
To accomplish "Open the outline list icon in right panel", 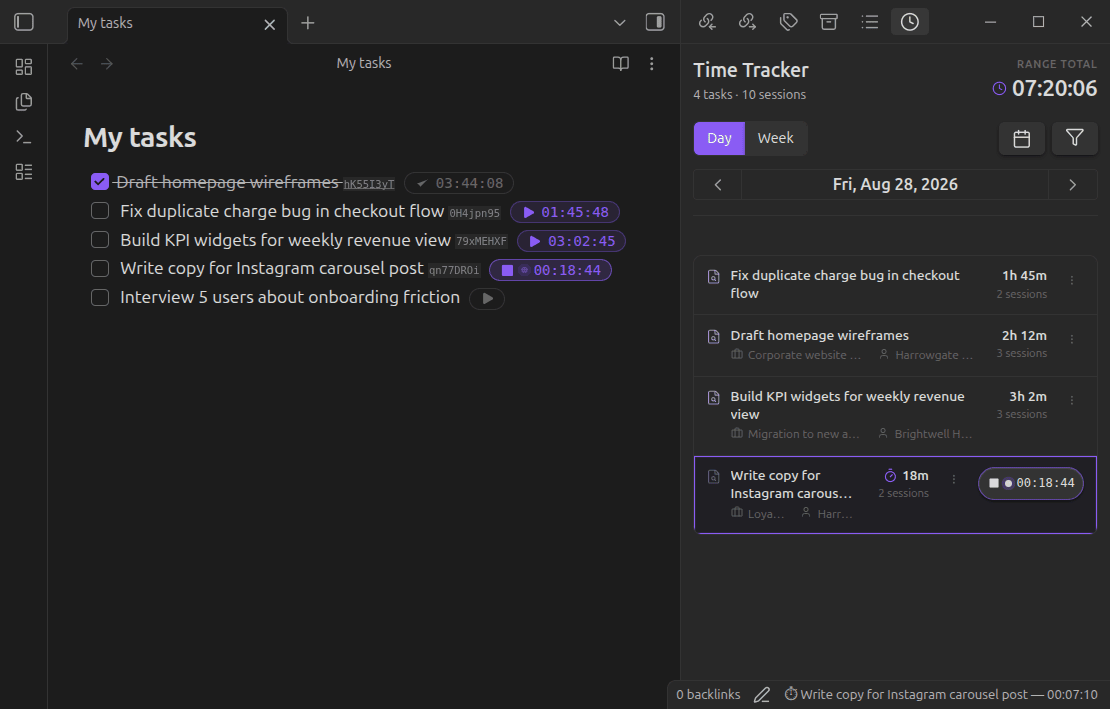I will tap(869, 22).
